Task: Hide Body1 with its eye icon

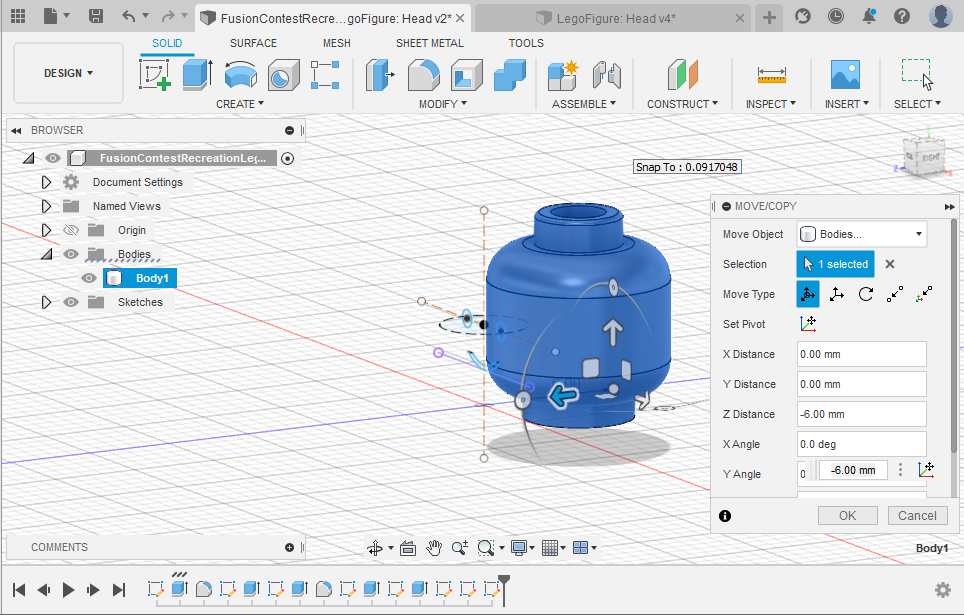Action: point(89,278)
